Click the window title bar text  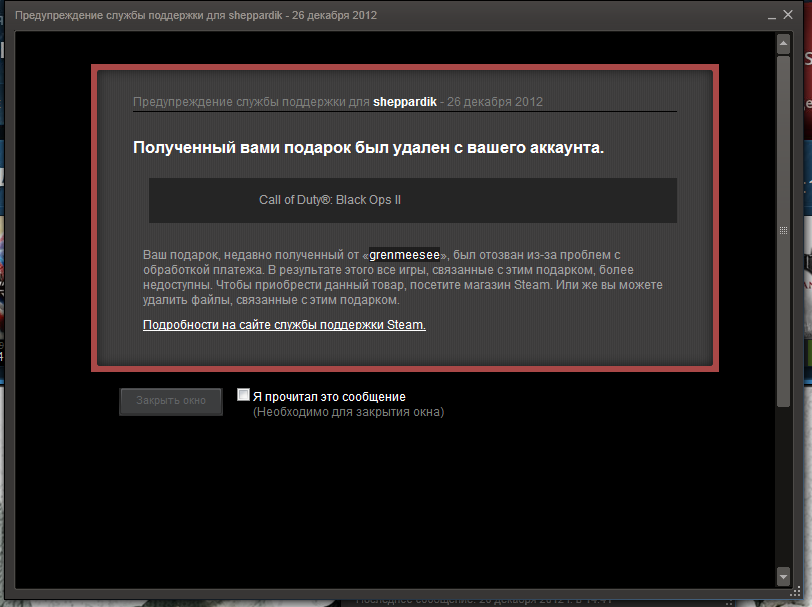196,16
